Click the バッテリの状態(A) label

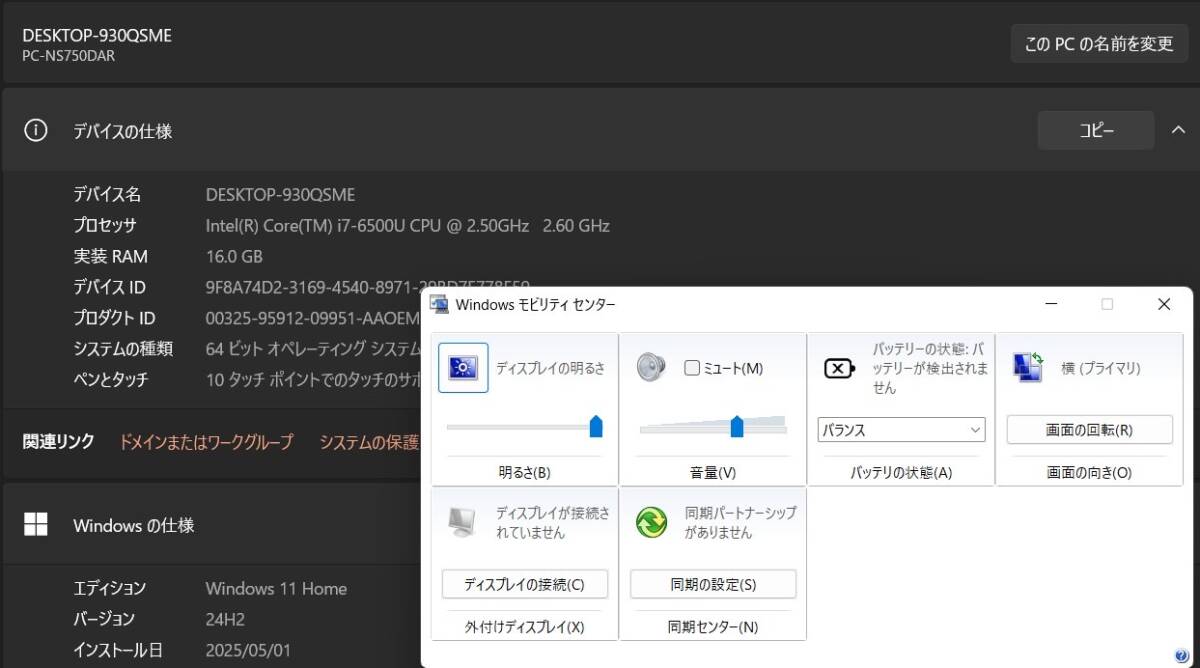coord(901,472)
